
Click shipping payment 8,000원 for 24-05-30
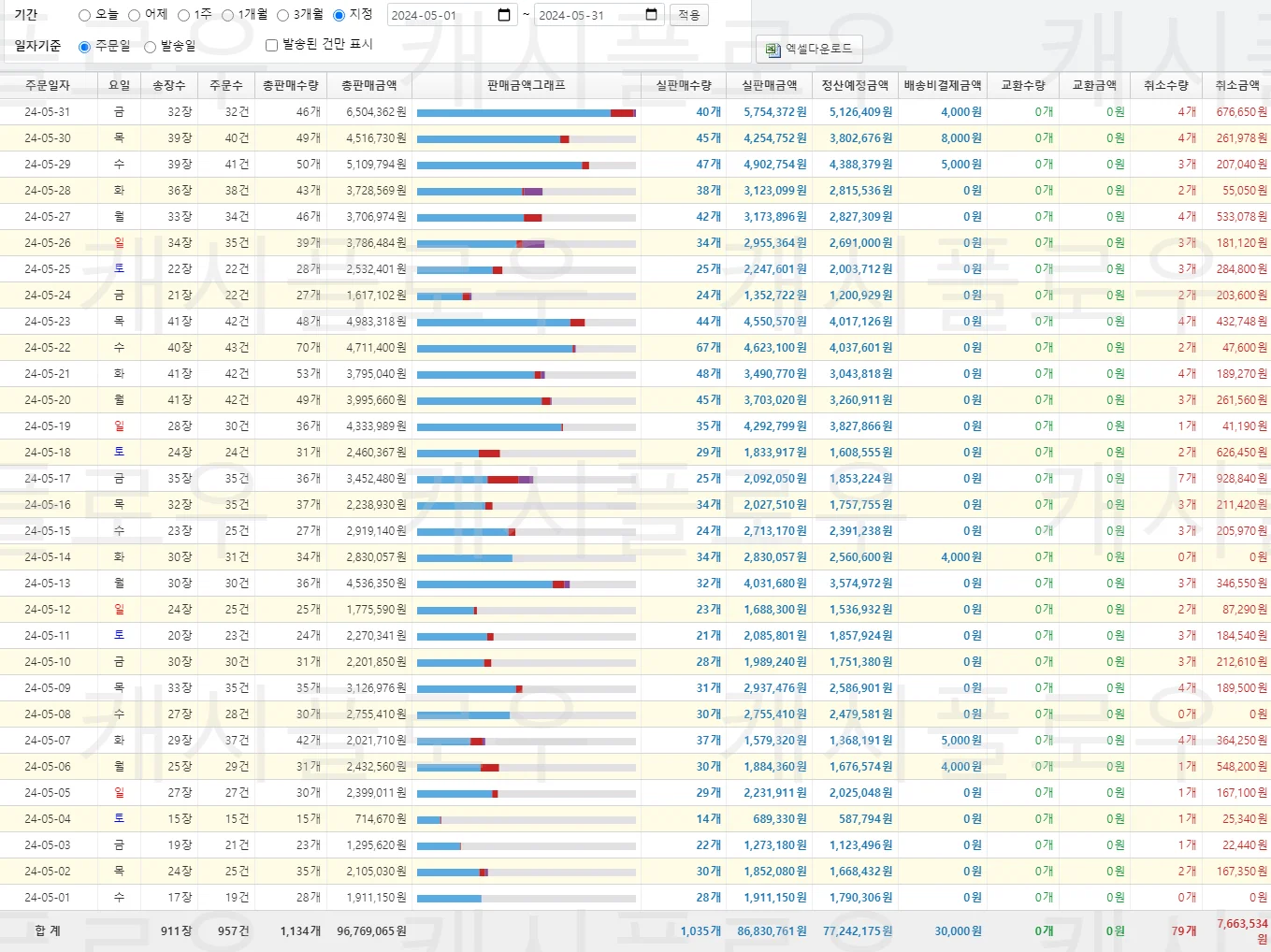click(x=961, y=138)
